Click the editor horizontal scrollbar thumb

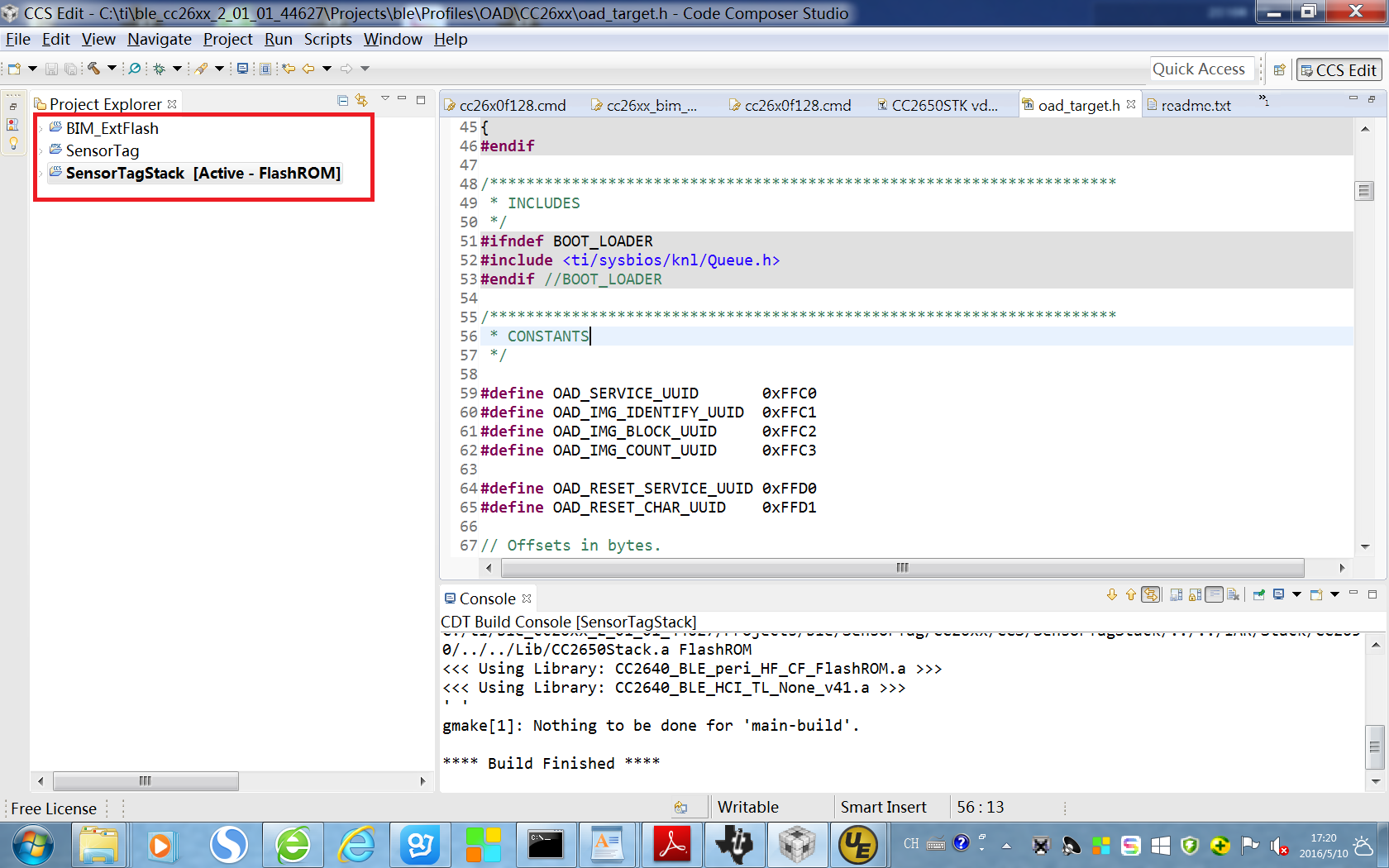(x=903, y=568)
